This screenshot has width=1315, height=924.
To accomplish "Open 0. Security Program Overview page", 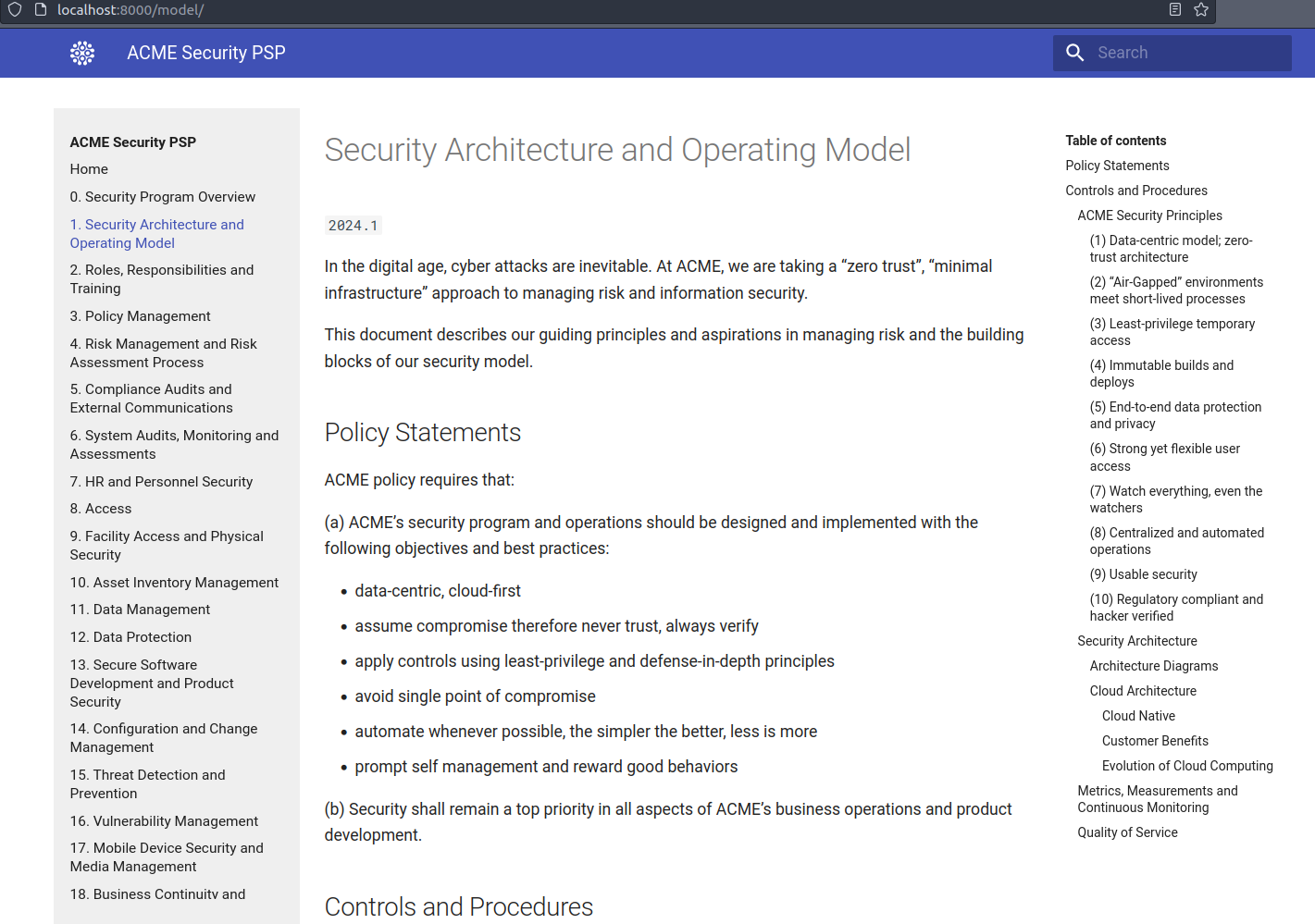I will tap(163, 197).
